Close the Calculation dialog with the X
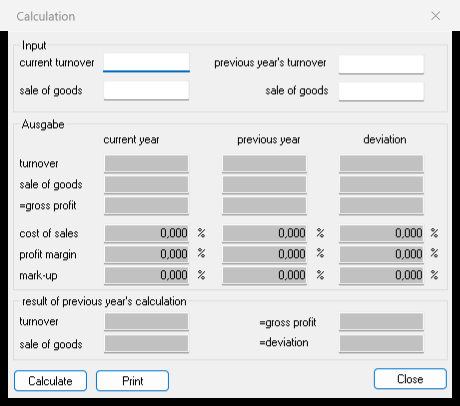 click(x=435, y=16)
